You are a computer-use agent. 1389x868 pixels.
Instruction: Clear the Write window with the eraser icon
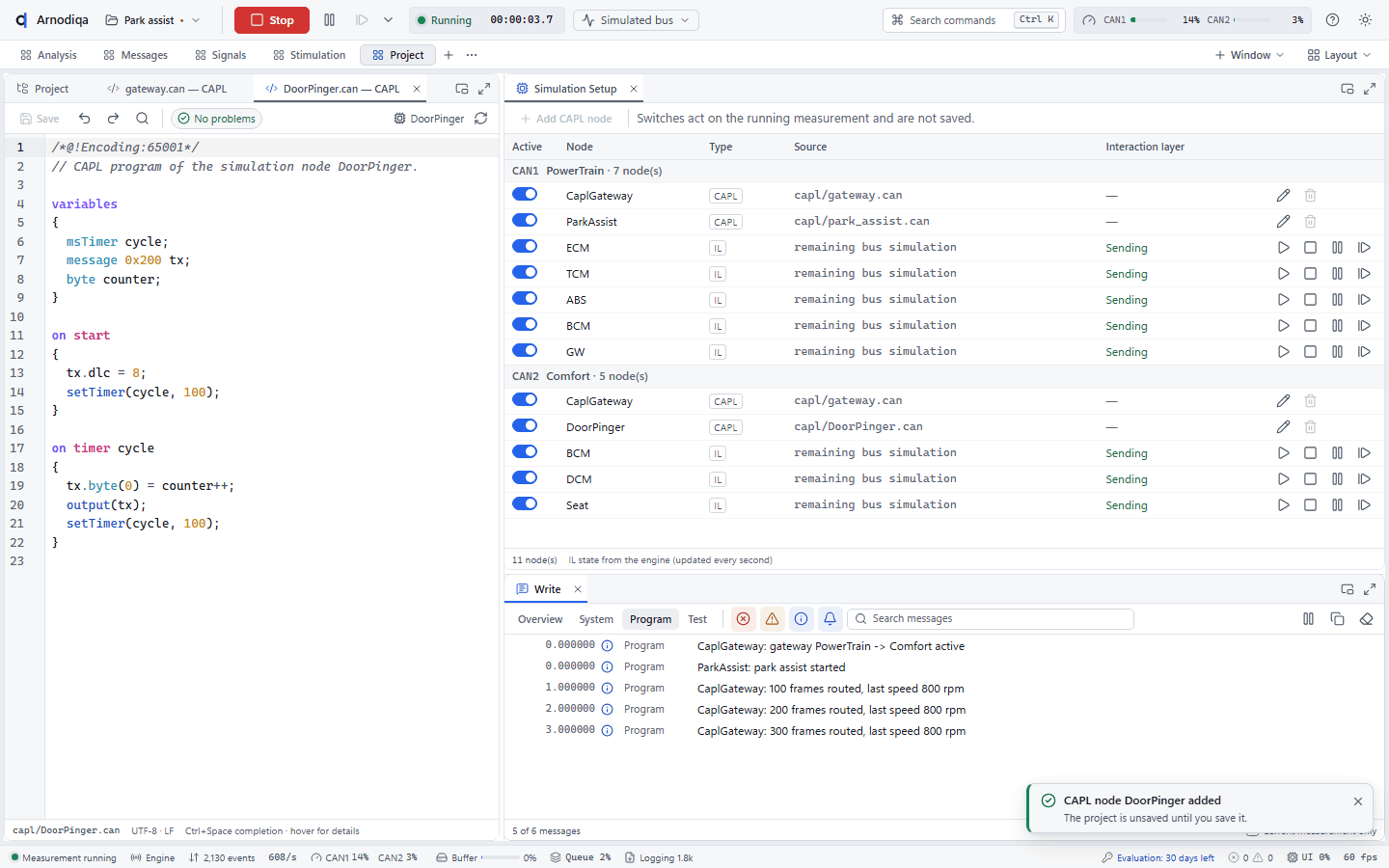pos(1366,619)
